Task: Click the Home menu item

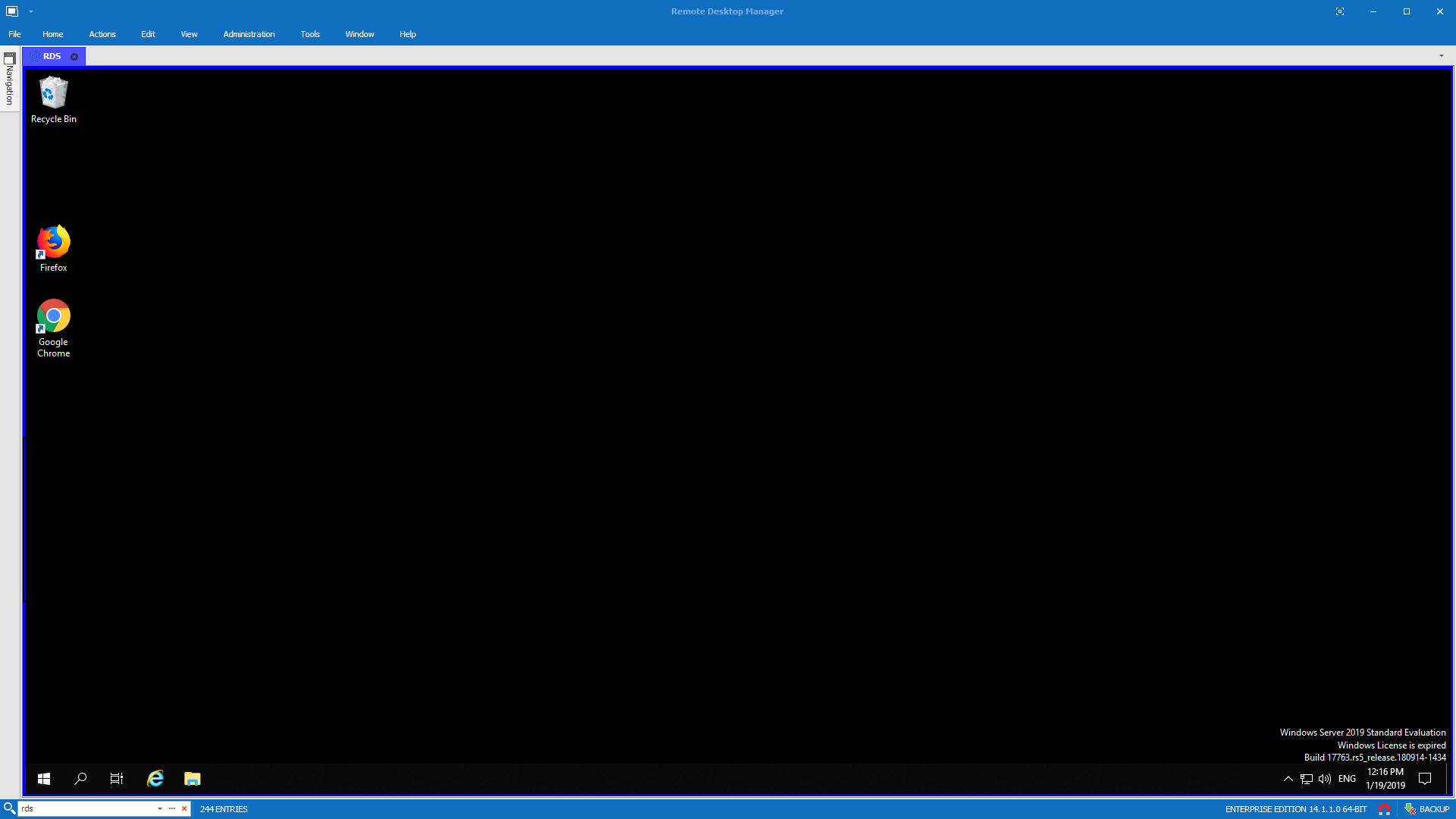Action: (x=52, y=34)
